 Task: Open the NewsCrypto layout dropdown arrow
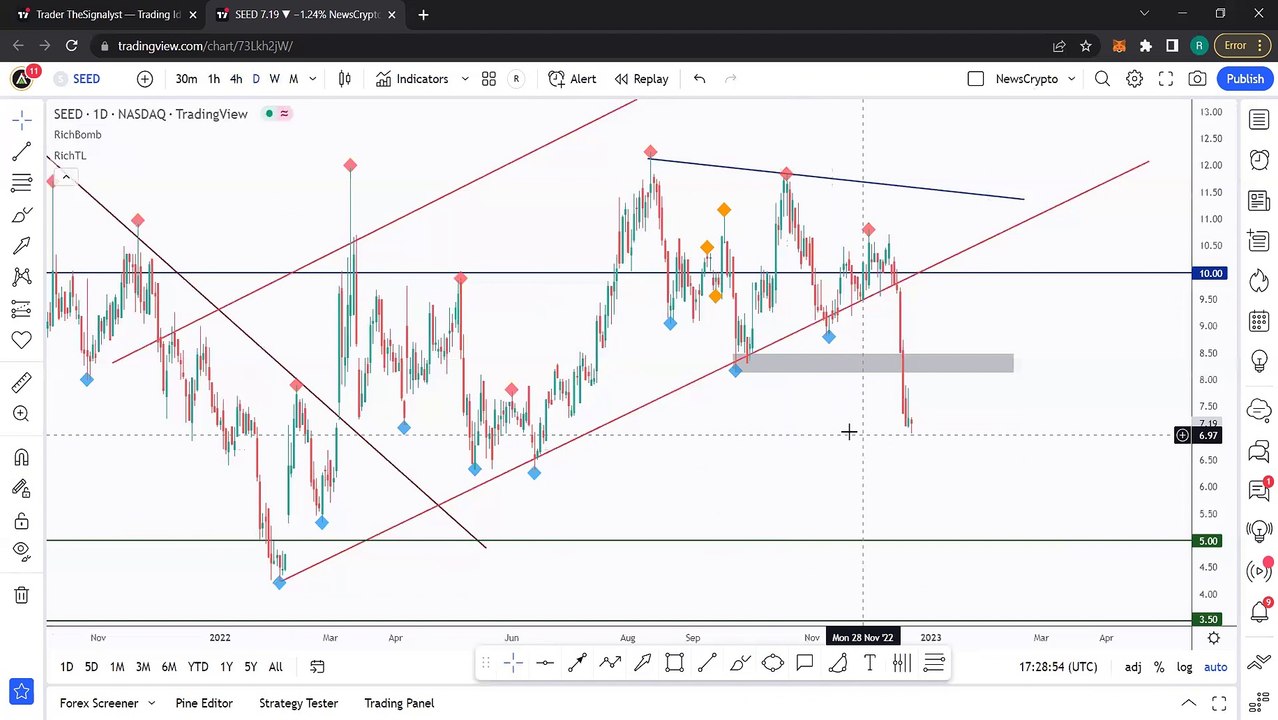pos(1072,79)
